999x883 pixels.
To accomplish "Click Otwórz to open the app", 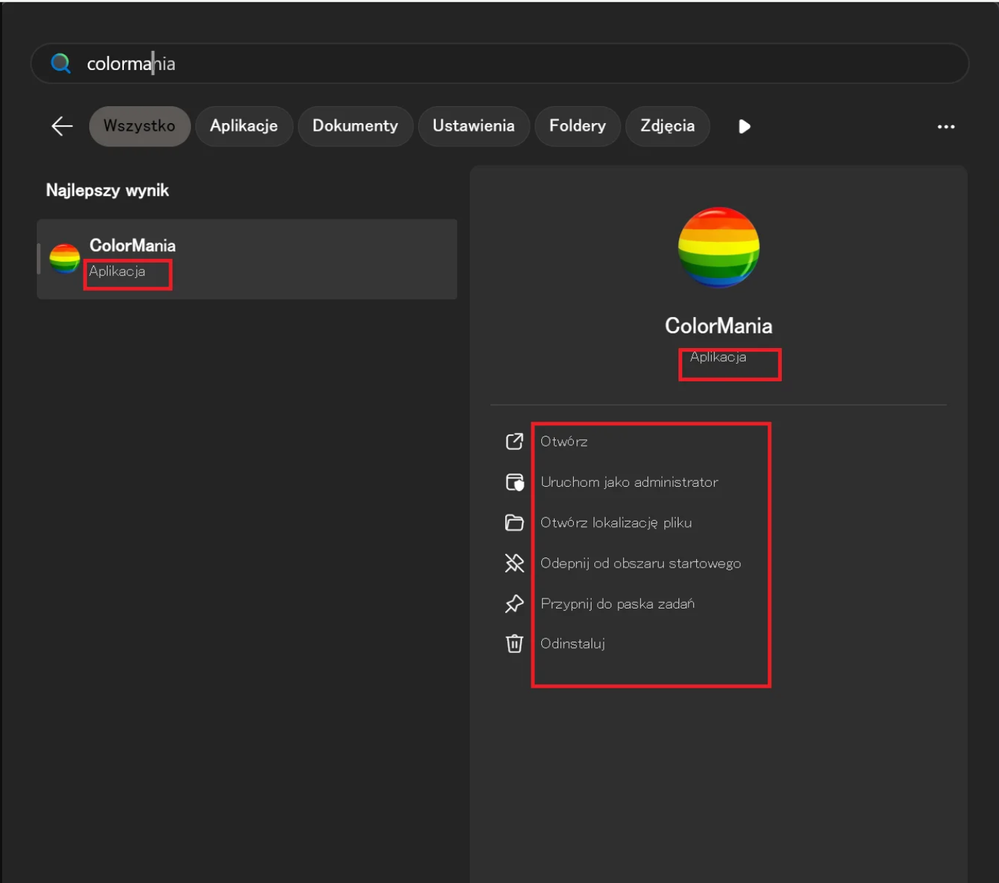I will (x=564, y=442).
